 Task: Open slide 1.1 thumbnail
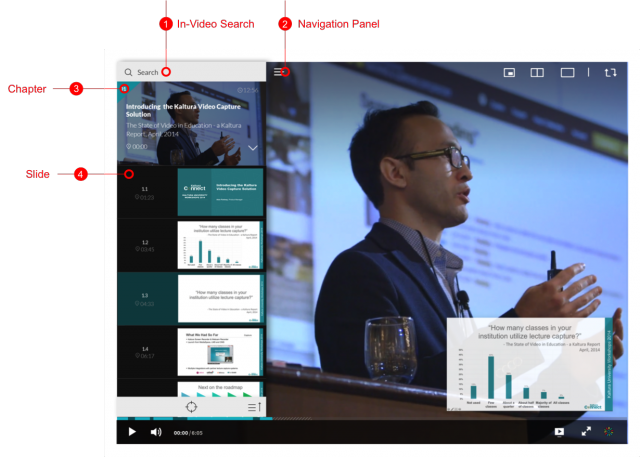pos(220,190)
